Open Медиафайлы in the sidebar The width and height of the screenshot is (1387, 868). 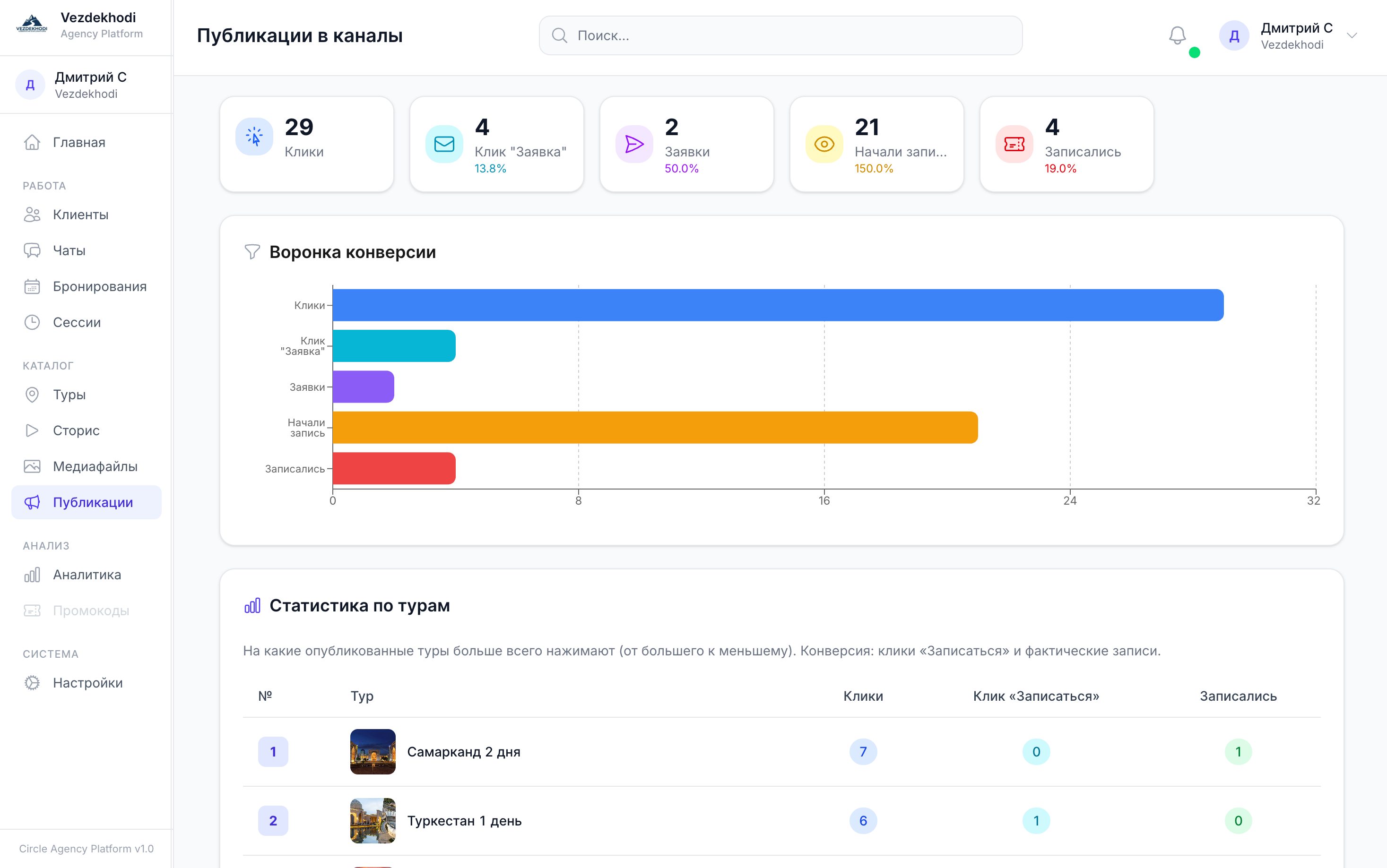point(86,466)
